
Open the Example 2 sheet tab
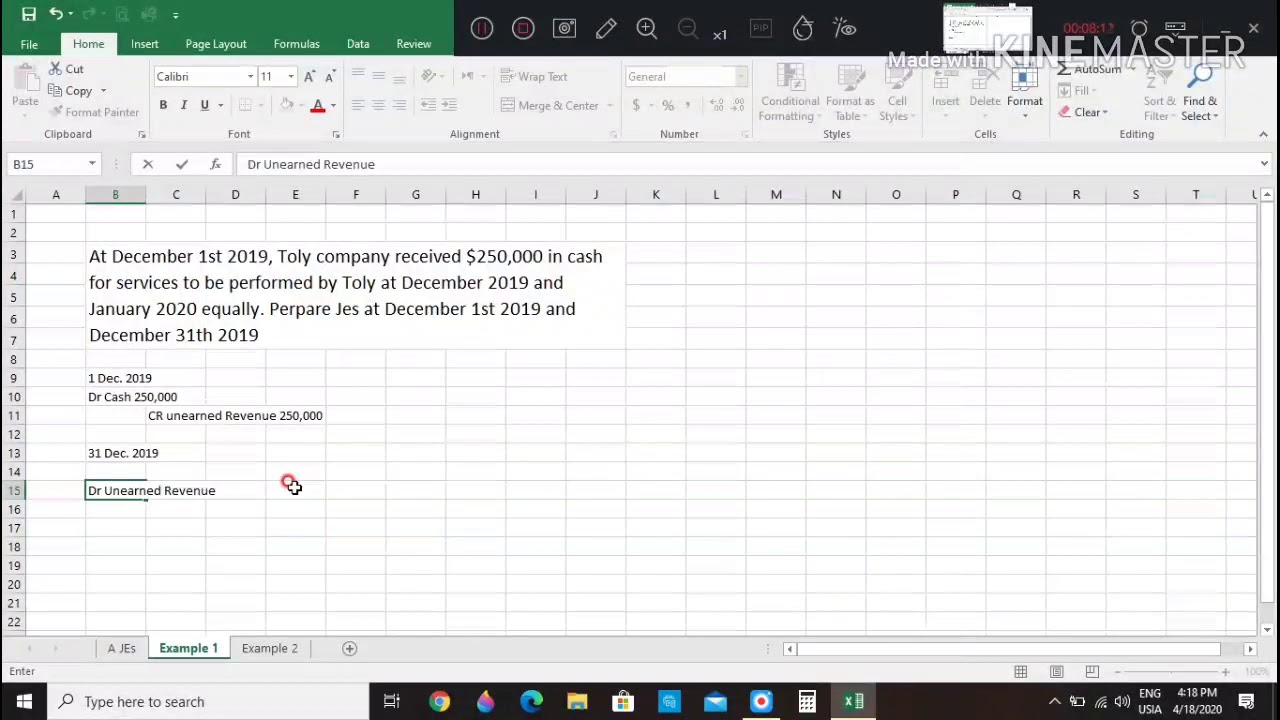(270, 649)
